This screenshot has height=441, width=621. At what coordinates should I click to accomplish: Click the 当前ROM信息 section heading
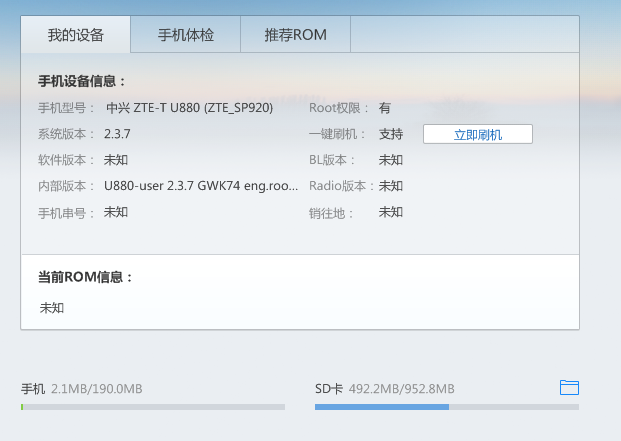(x=85, y=277)
